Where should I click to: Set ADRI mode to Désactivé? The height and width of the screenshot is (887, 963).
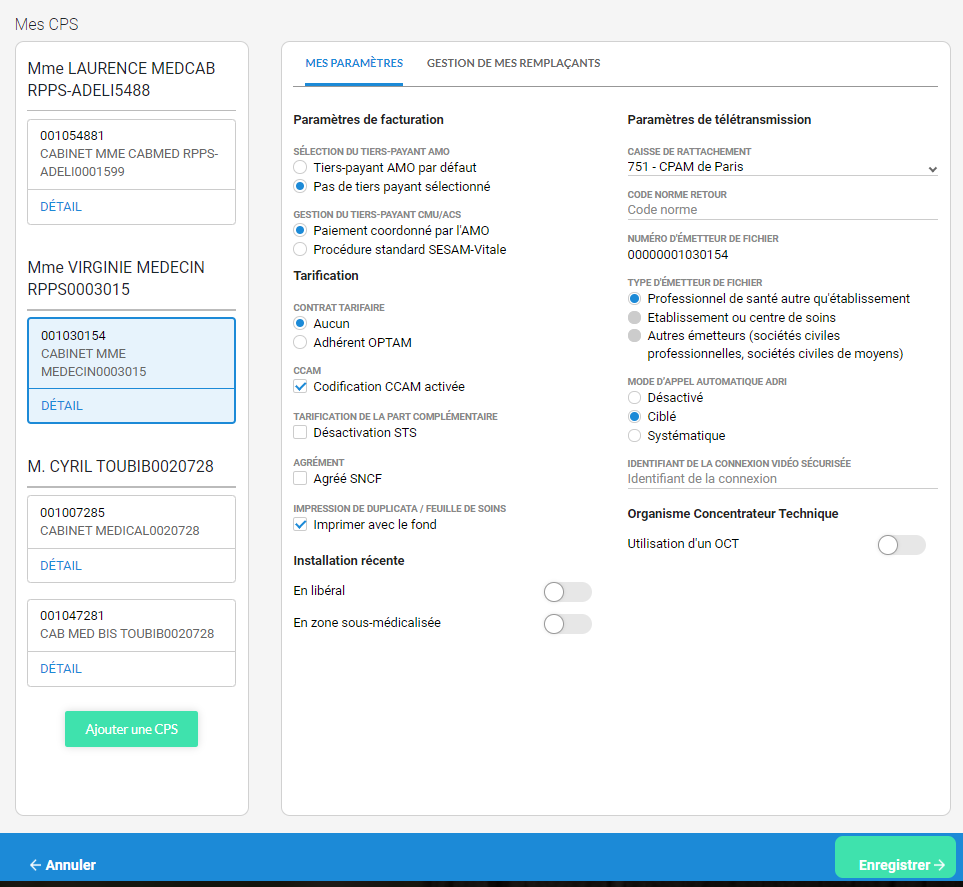point(634,397)
